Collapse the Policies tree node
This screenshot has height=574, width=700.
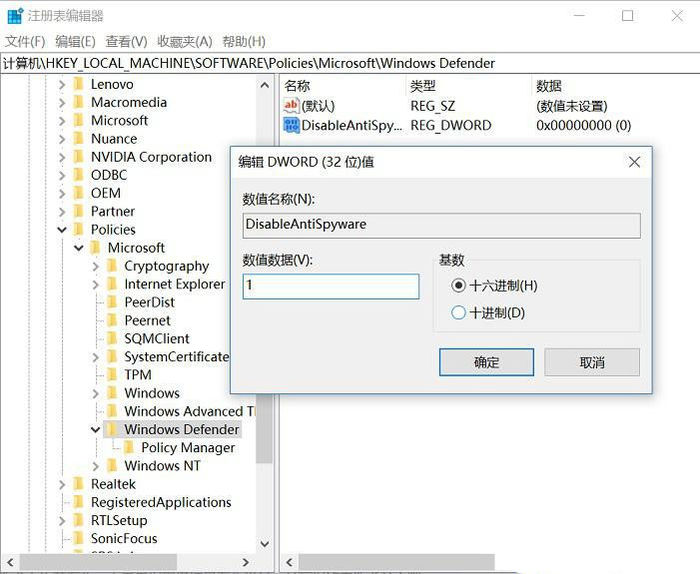62,230
